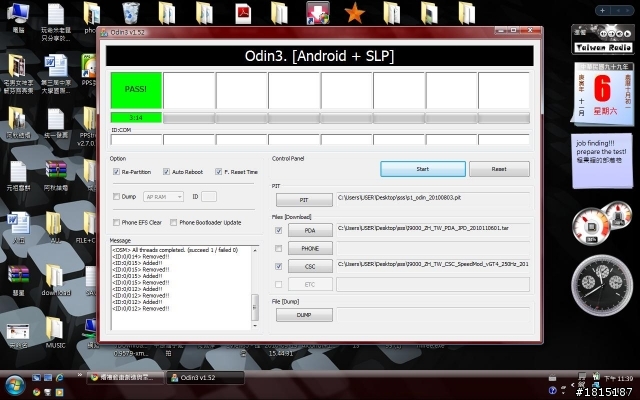Image resolution: width=640 pixels, height=400 pixels.
Task: Launch Internet Explorer from Quick Launch
Action: pyautogui.click(x=60, y=378)
